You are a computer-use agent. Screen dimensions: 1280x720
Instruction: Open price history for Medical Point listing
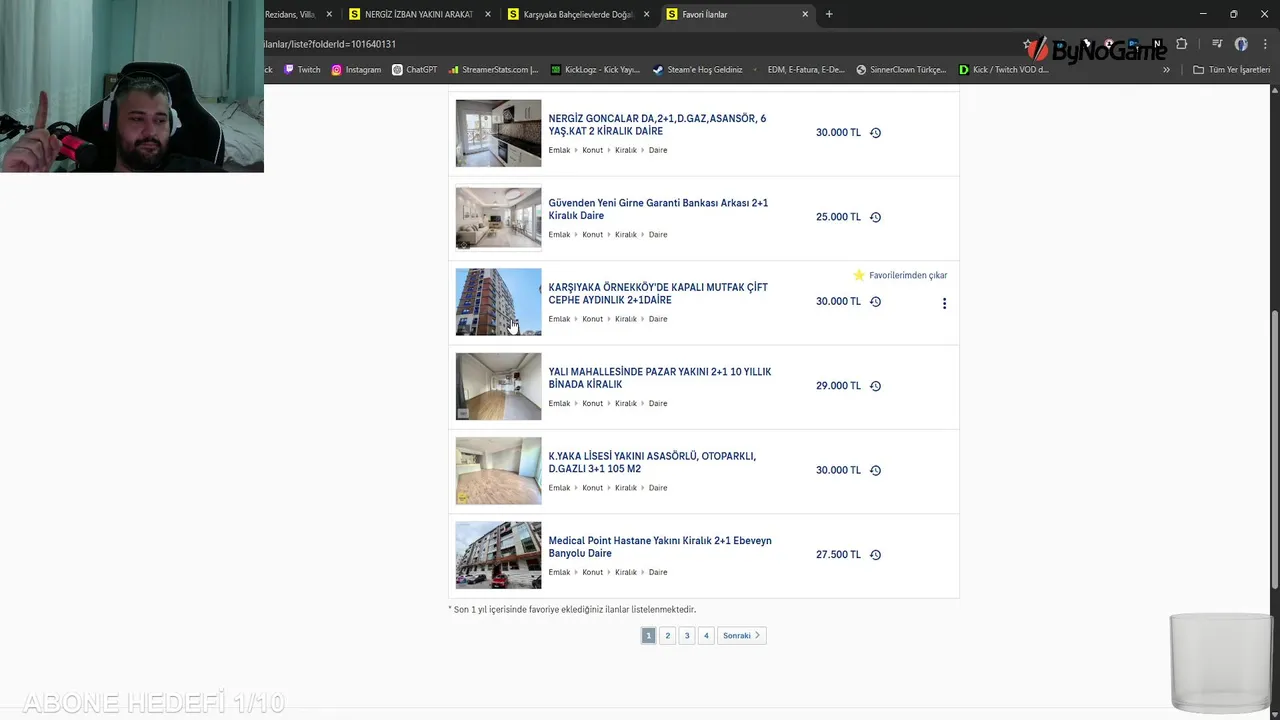coord(875,555)
